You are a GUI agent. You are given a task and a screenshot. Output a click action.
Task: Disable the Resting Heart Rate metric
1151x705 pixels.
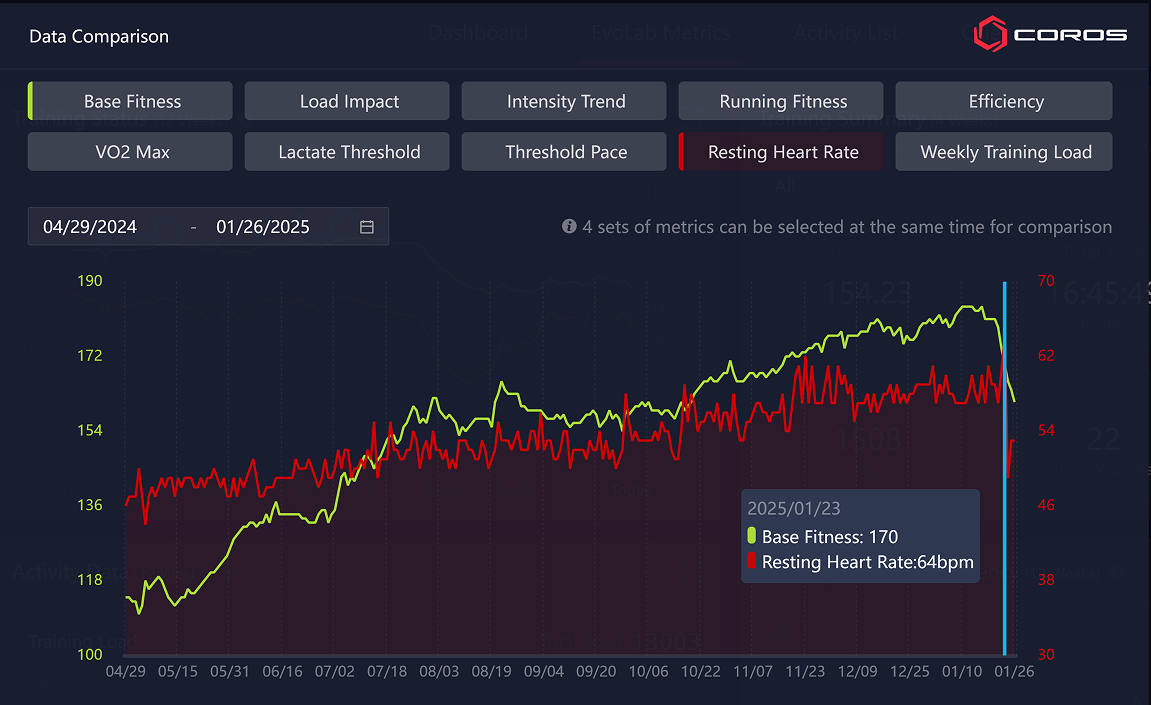782,152
